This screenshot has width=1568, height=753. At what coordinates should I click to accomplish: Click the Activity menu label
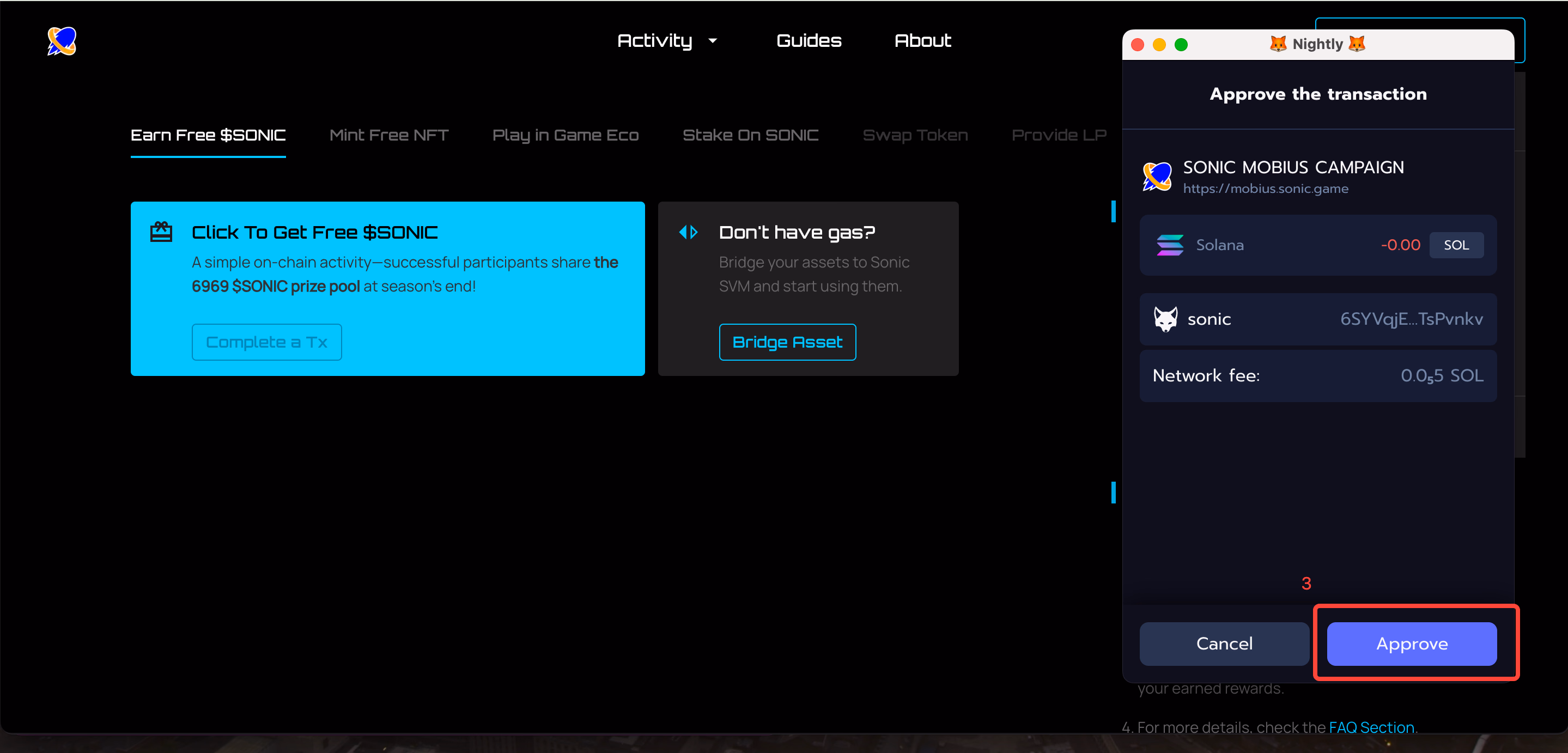point(654,40)
